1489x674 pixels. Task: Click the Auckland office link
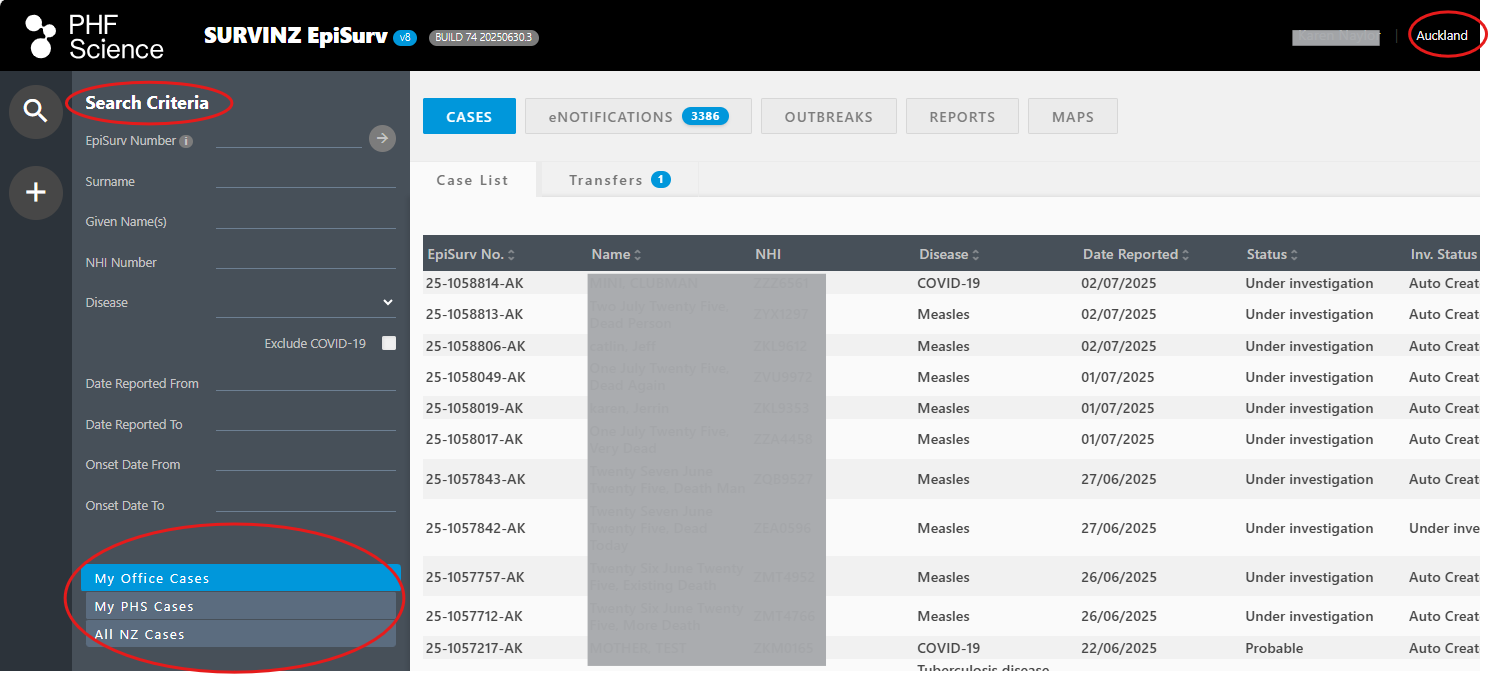(1442, 36)
